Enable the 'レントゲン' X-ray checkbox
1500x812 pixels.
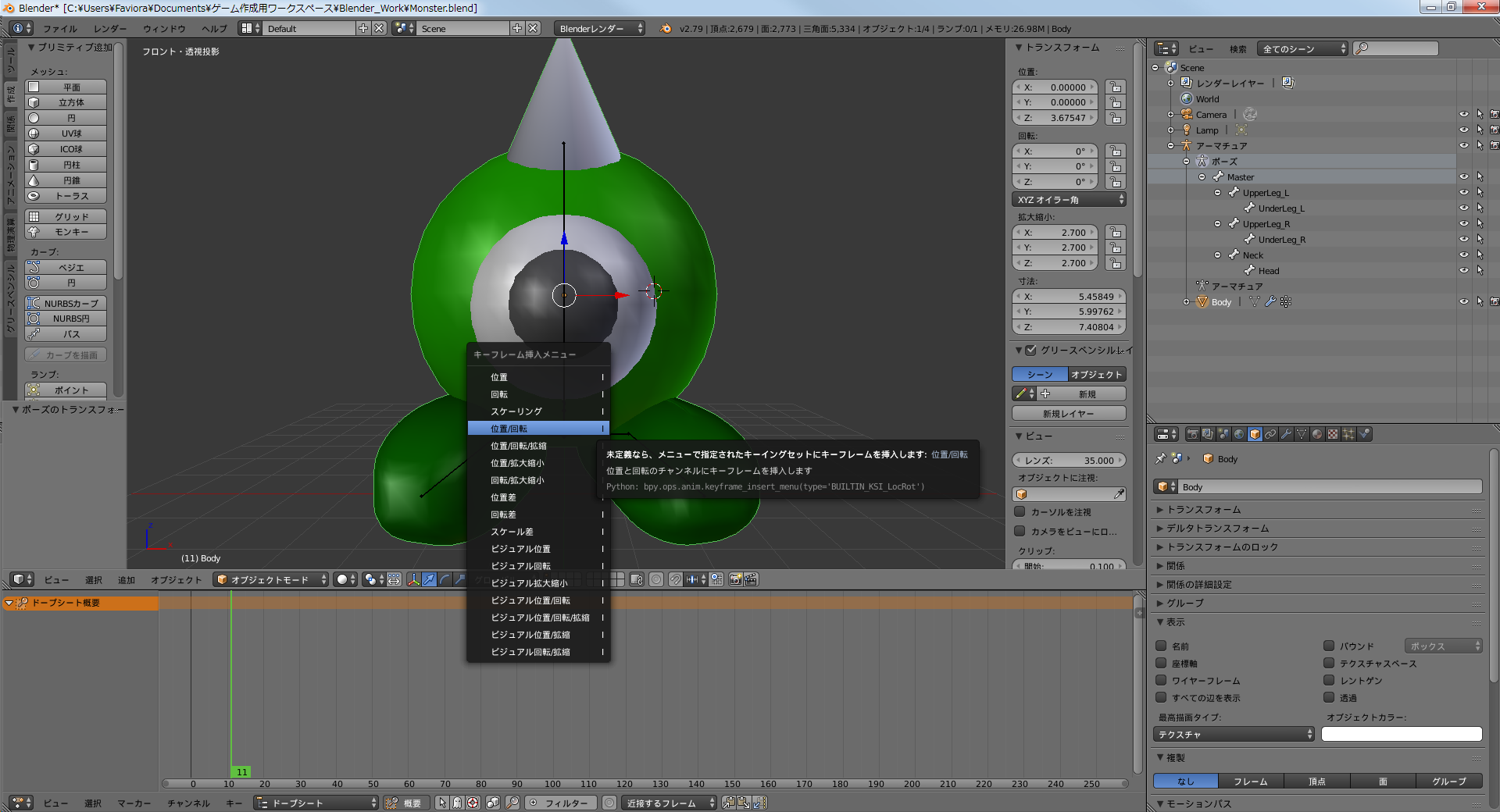(1329, 680)
